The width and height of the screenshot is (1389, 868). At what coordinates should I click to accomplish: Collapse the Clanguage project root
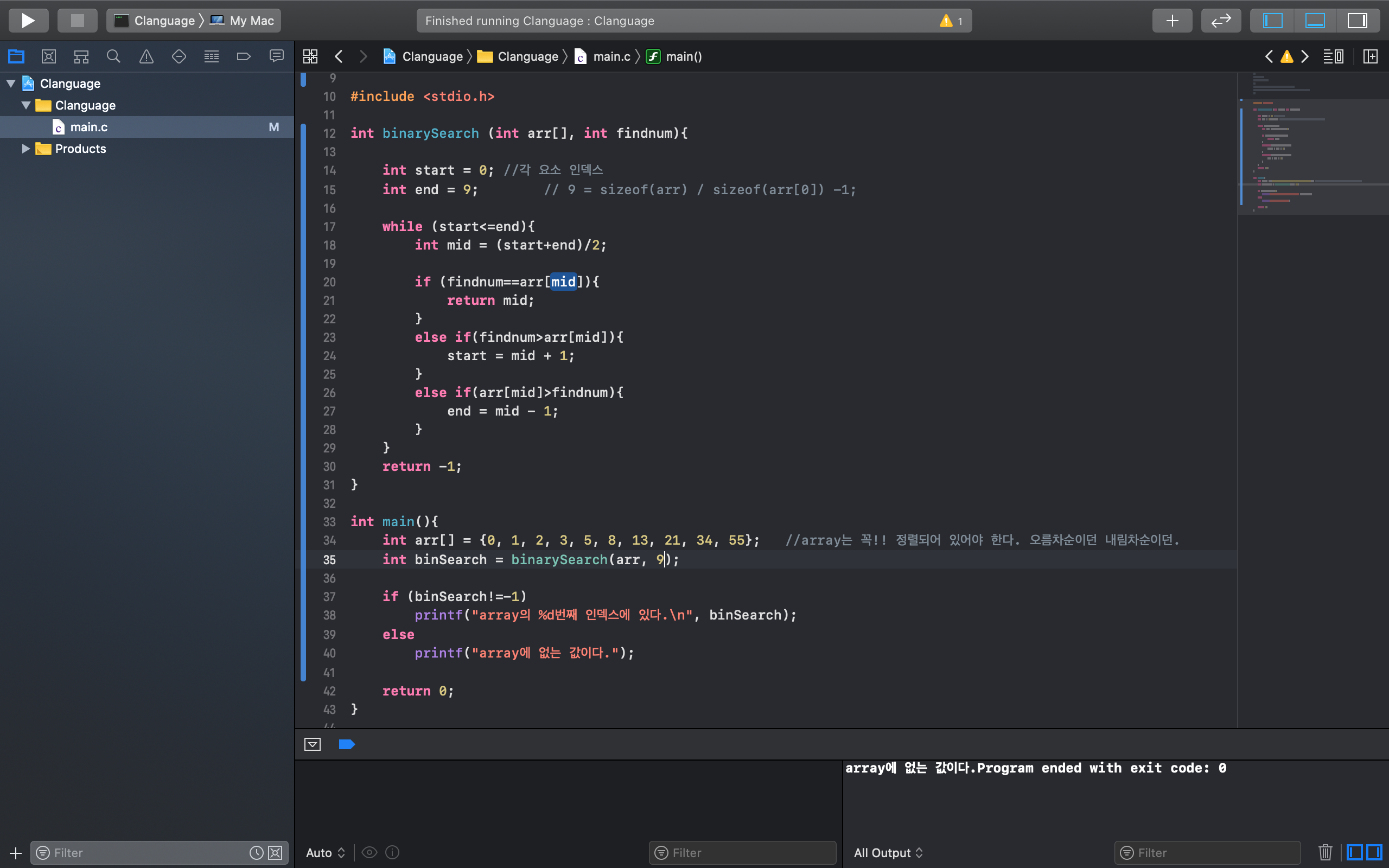click(x=11, y=83)
